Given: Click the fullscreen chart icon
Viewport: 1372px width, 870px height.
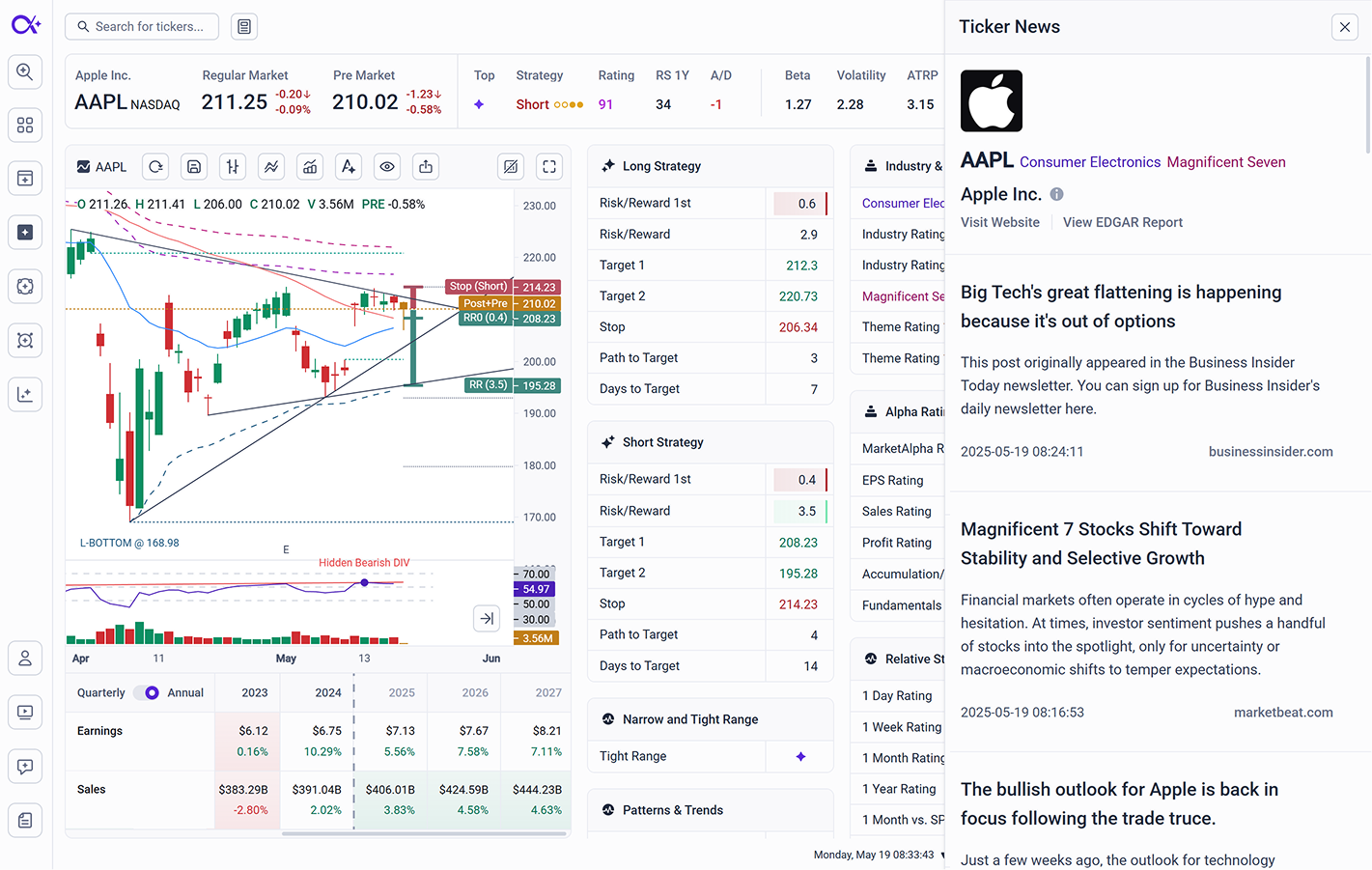Looking at the screenshot, I should point(549,167).
